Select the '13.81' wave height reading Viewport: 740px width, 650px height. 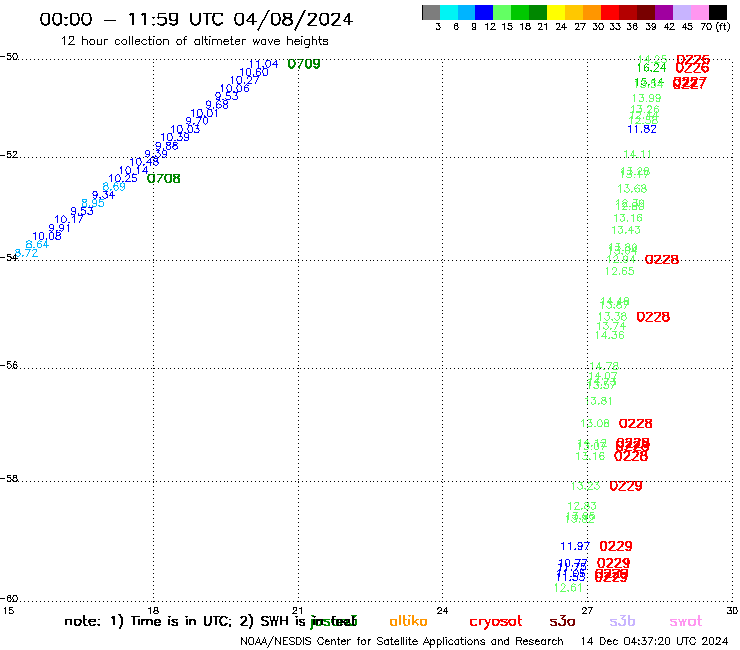point(598,401)
